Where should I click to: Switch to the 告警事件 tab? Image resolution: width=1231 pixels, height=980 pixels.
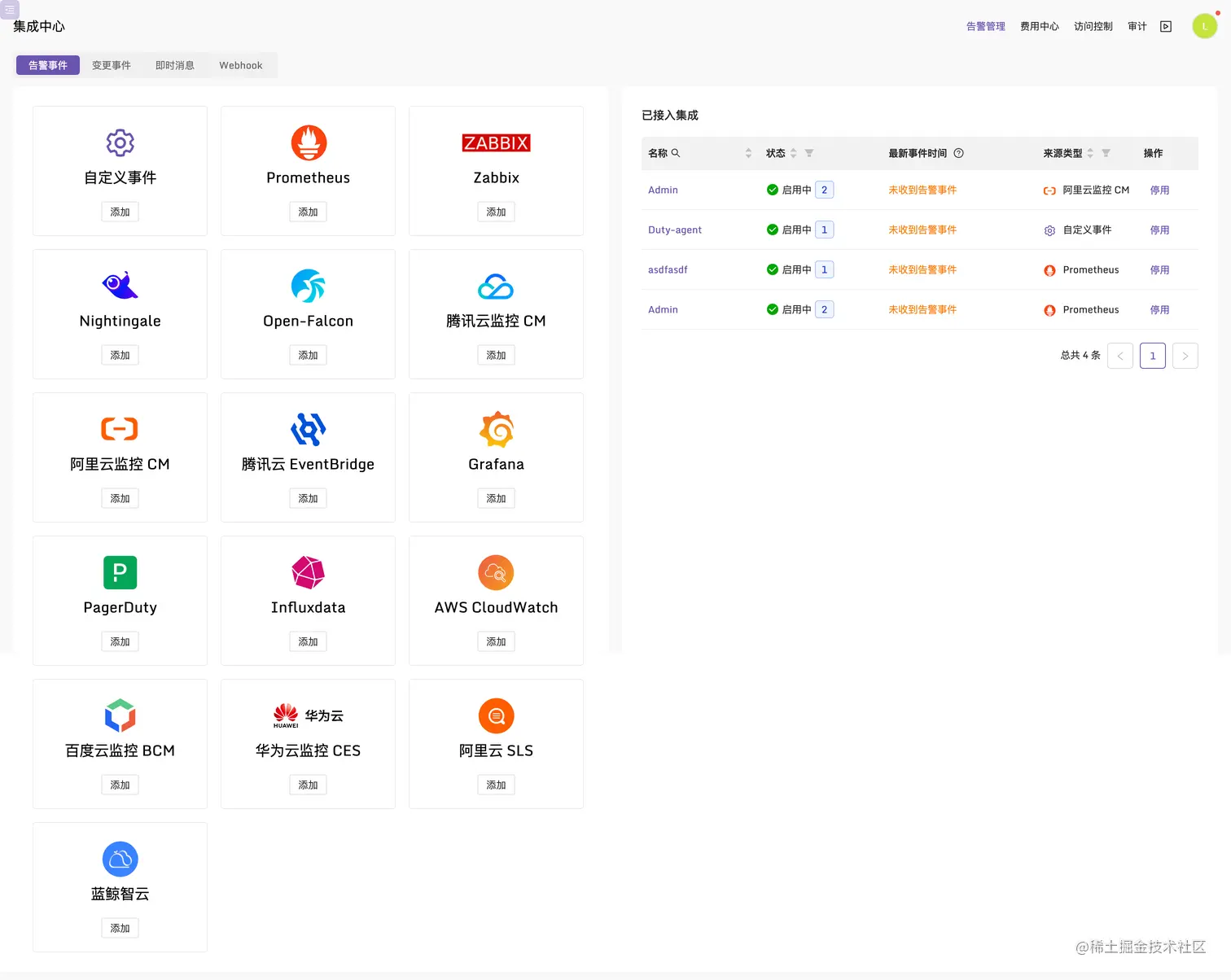click(48, 65)
